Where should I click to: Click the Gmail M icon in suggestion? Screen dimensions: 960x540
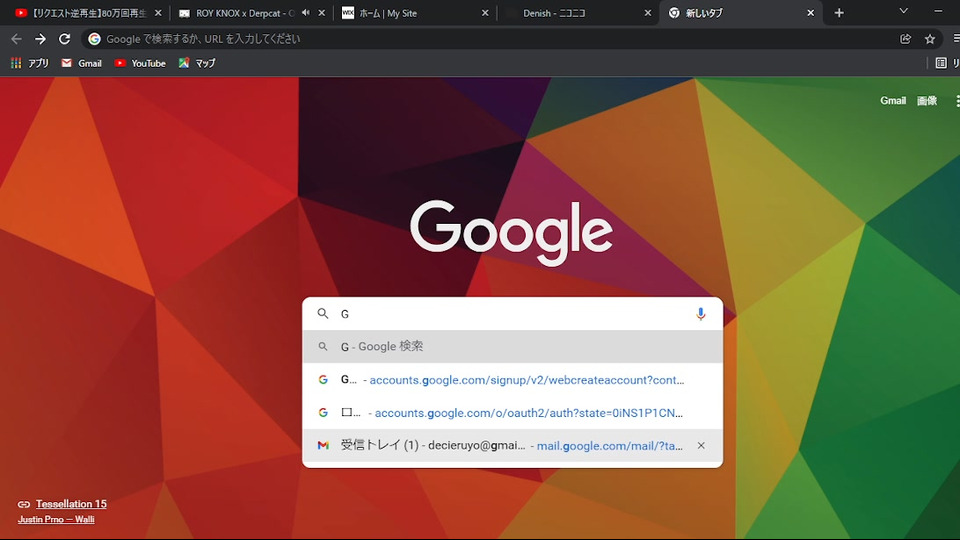tap(323, 446)
